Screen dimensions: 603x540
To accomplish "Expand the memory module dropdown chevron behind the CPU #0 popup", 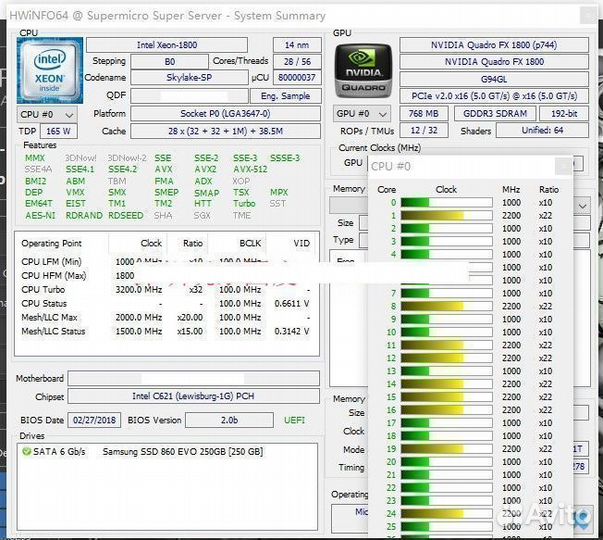I will click(x=583, y=206).
